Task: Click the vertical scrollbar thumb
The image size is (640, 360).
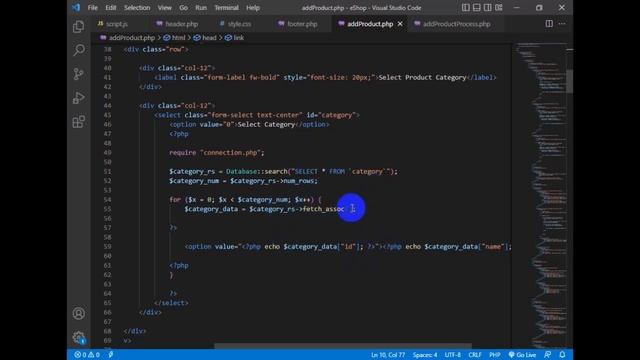Action: 570,81
